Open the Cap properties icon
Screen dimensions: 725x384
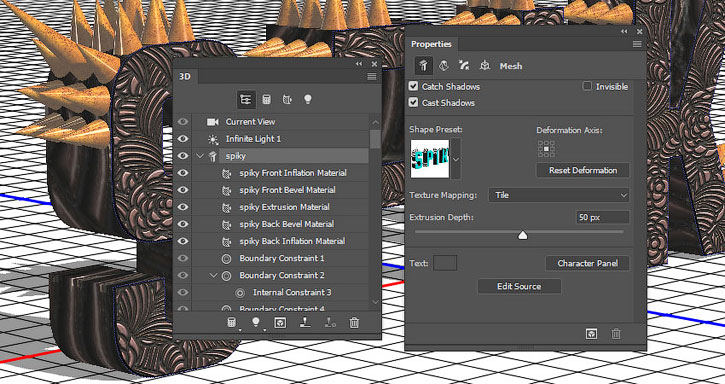[464, 66]
